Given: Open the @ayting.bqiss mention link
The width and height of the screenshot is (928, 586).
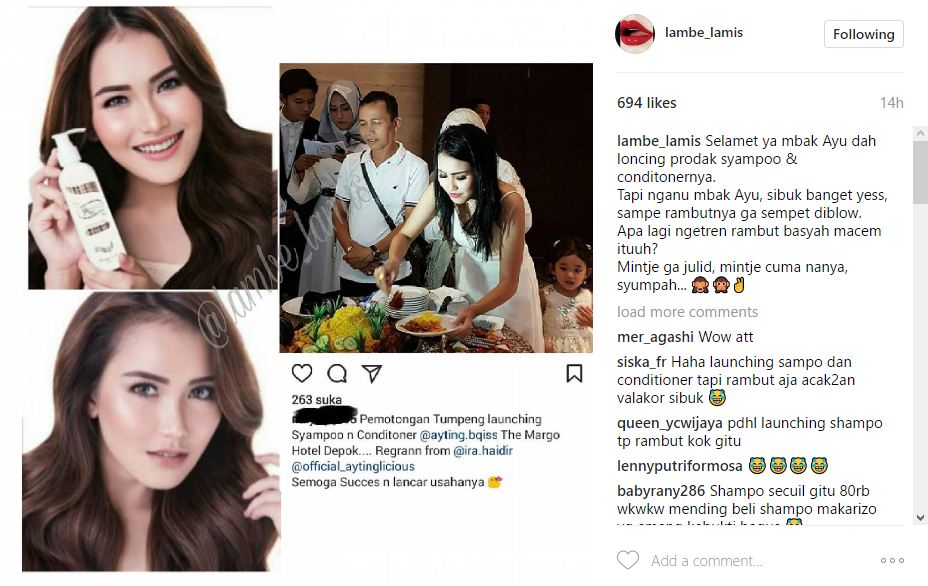Looking at the screenshot, I should coord(458,435).
